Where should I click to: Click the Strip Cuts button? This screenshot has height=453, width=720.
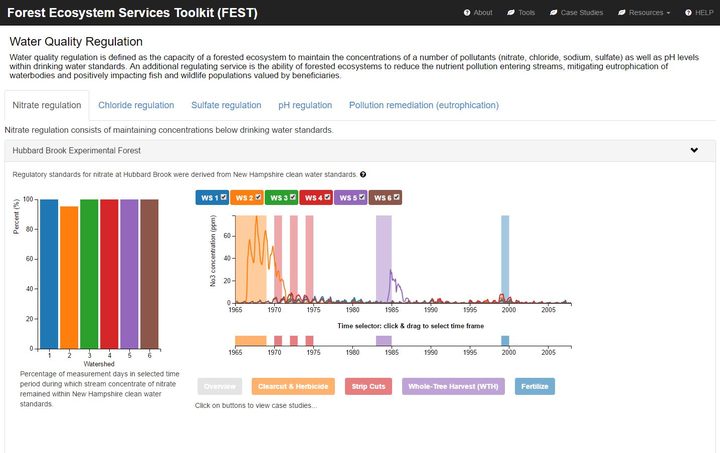pyautogui.click(x=368, y=386)
